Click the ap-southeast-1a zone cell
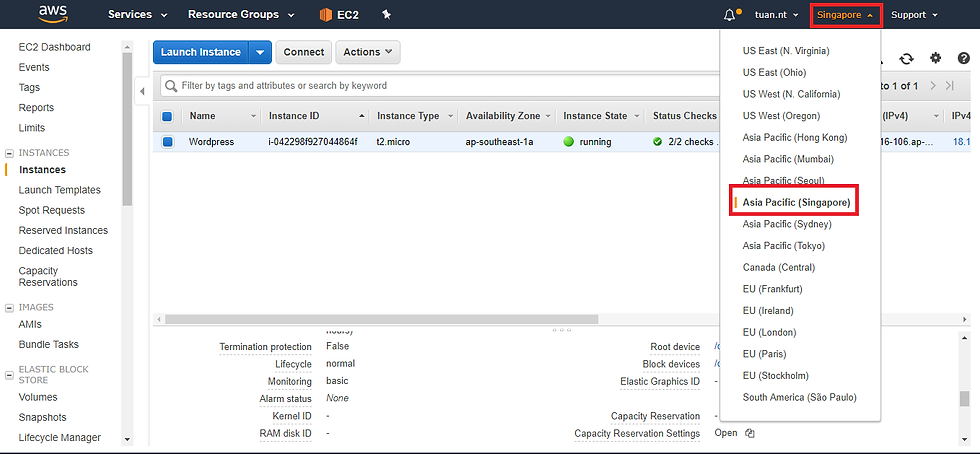The width and height of the screenshot is (980, 454). click(x=499, y=142)
